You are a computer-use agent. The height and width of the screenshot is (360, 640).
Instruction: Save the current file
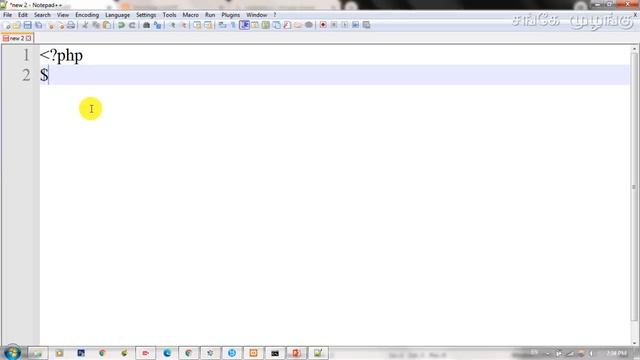[x=27, y=25]
